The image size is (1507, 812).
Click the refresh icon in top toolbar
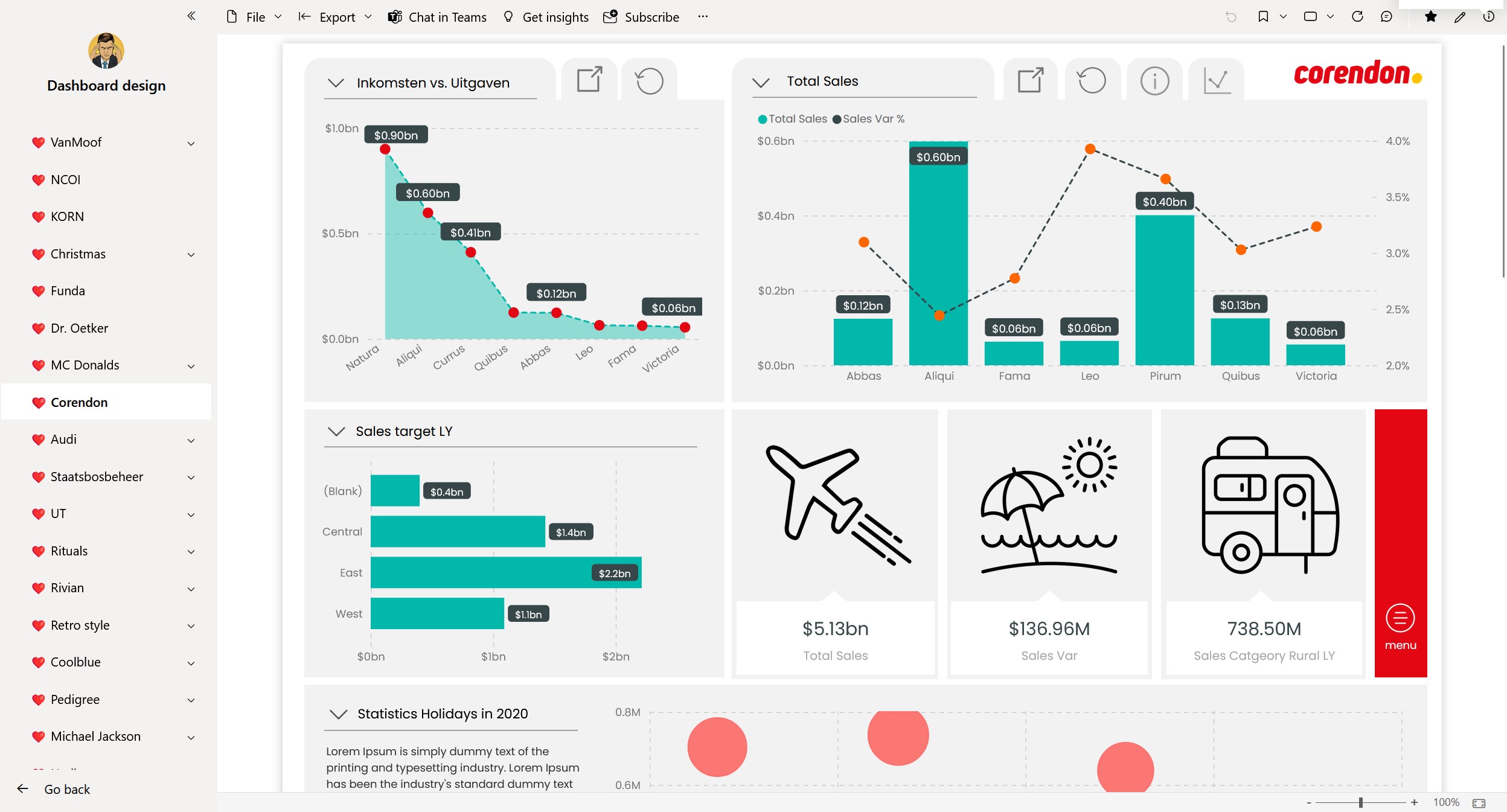[1357, 16]
